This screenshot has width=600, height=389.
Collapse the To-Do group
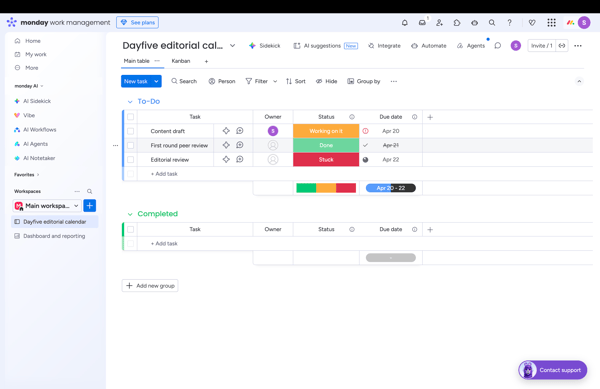130,102
